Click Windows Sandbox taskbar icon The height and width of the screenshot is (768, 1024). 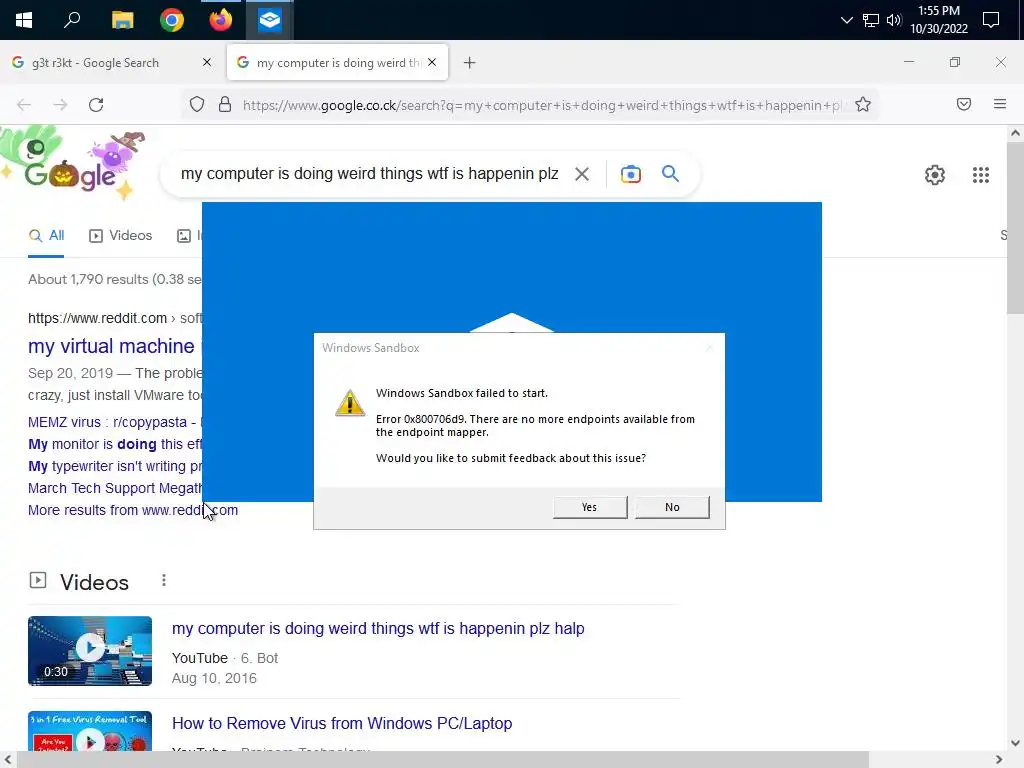[270, 20]
